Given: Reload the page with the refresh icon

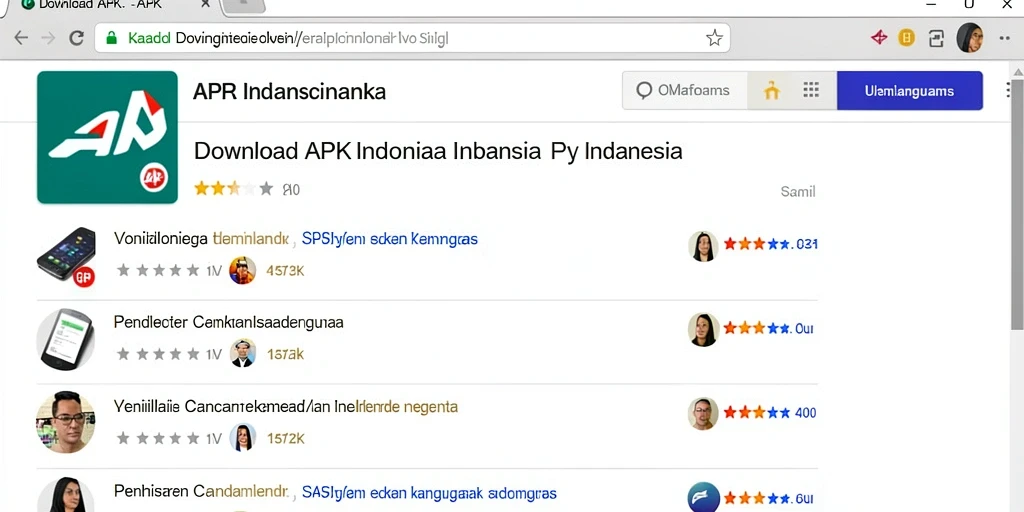Looking at the screenshot, I should click(x=77, y=38).
